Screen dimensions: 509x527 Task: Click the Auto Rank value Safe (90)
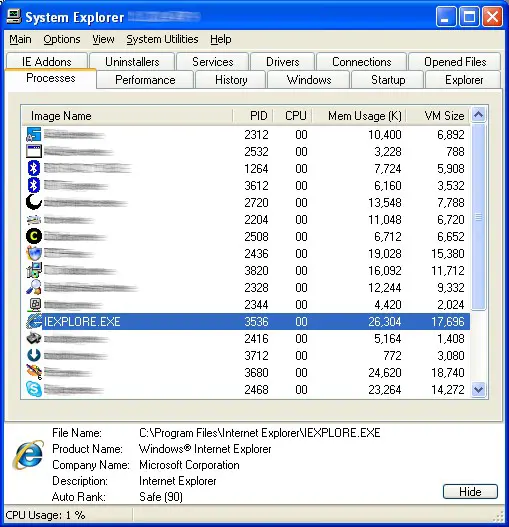click(161, 497)
